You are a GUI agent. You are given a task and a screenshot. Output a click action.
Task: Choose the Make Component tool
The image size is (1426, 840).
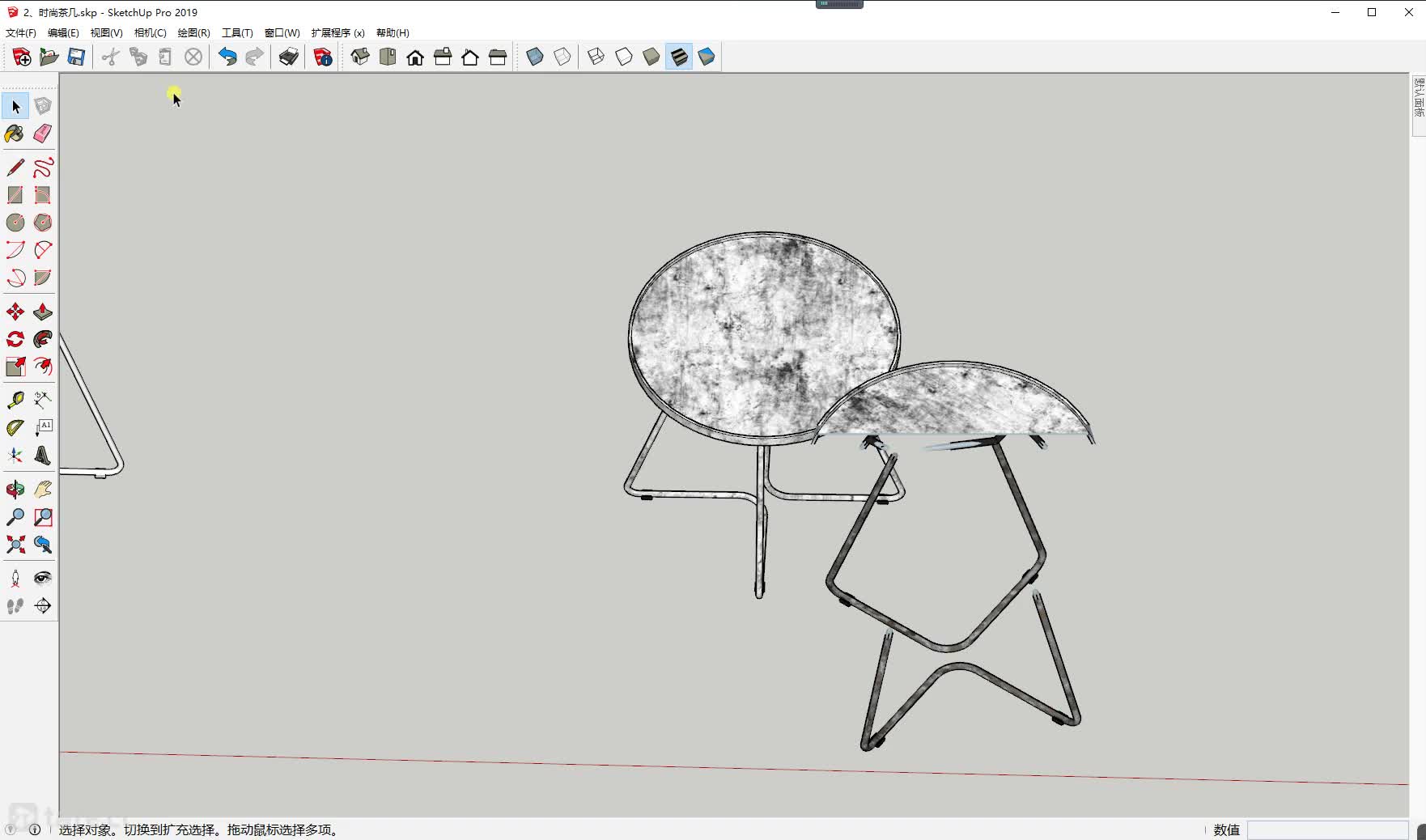tap(43, 106)
